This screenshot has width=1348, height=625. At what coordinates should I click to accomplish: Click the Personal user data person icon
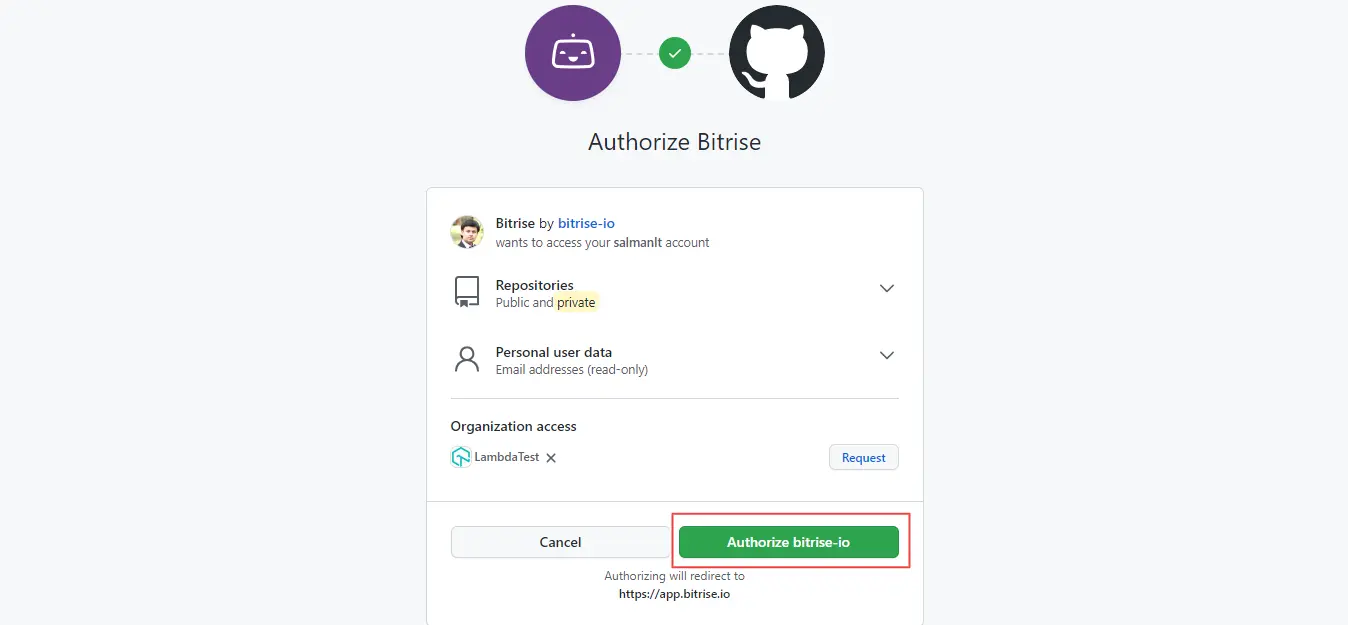pos(467,360)
